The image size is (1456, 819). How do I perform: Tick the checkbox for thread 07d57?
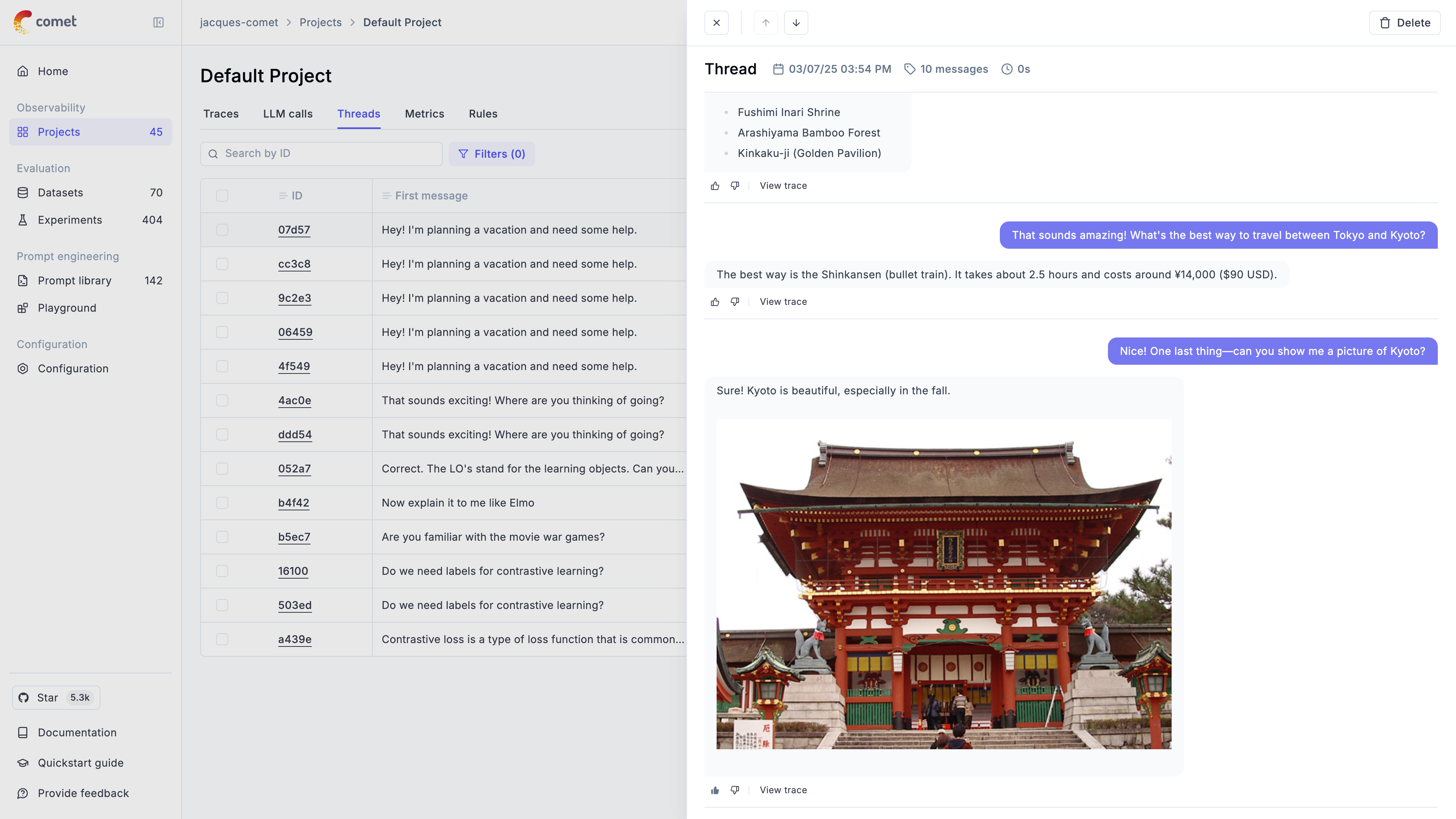tap(222, 230)
